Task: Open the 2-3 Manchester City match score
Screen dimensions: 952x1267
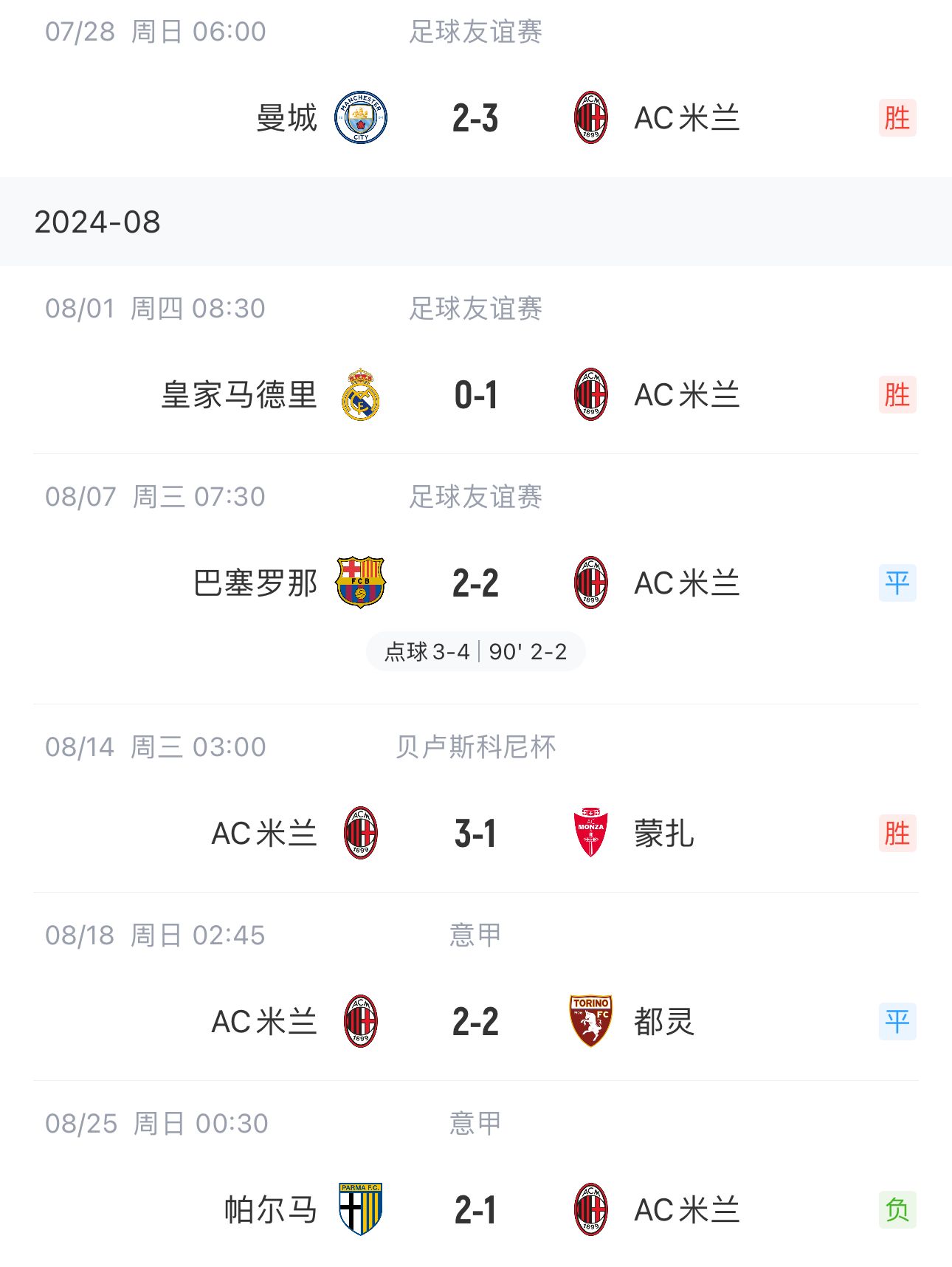Action: 475,118
